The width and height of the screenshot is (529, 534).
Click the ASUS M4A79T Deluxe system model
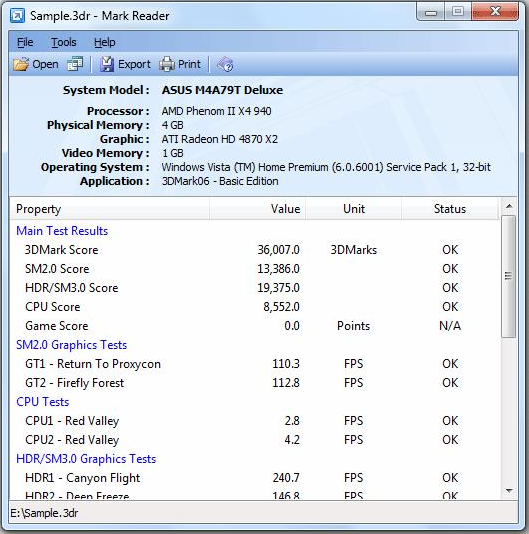222,90
